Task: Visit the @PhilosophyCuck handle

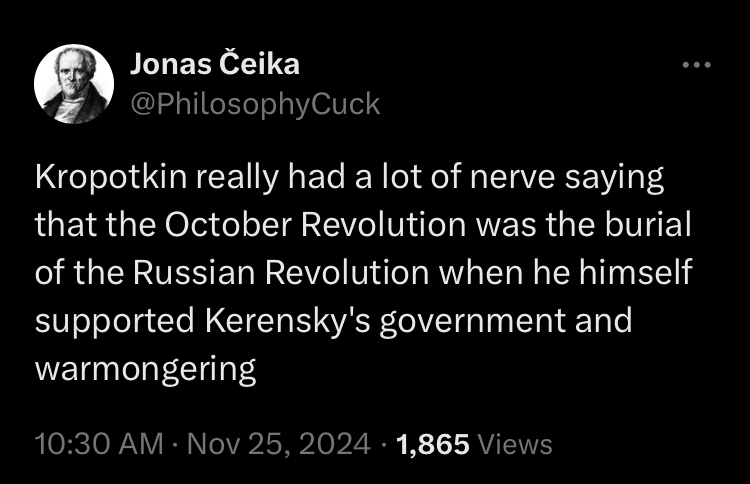Action: tap(255, 104)
